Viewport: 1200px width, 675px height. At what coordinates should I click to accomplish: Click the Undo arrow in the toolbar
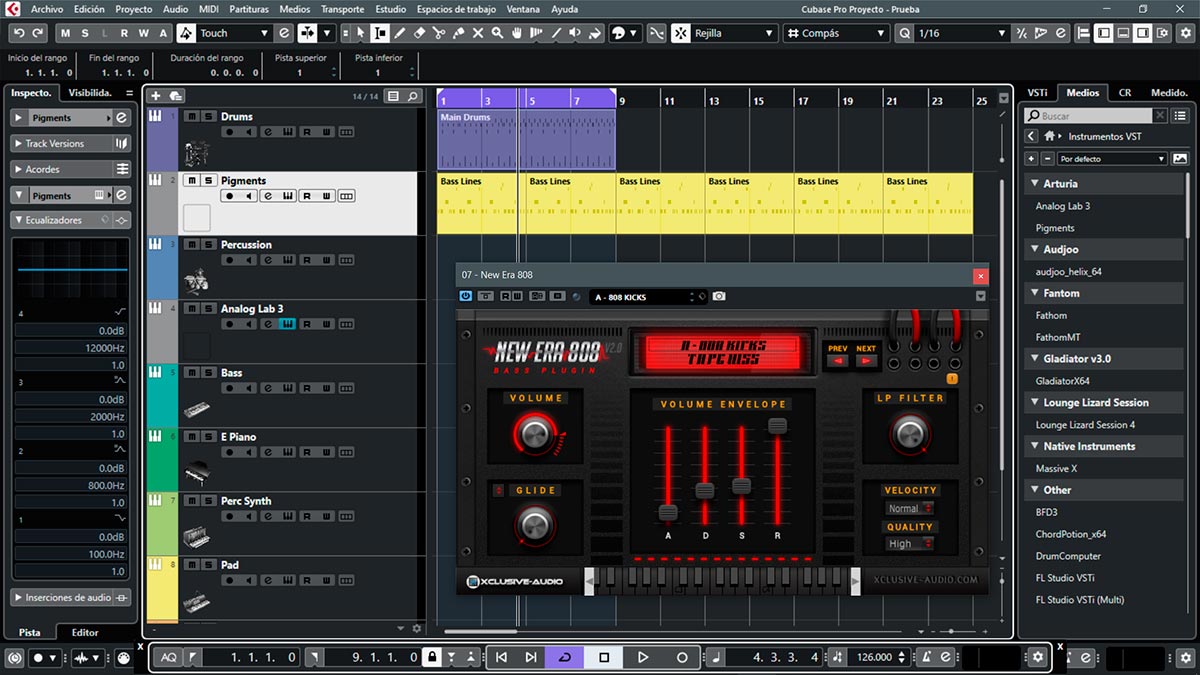pos(18,33)
